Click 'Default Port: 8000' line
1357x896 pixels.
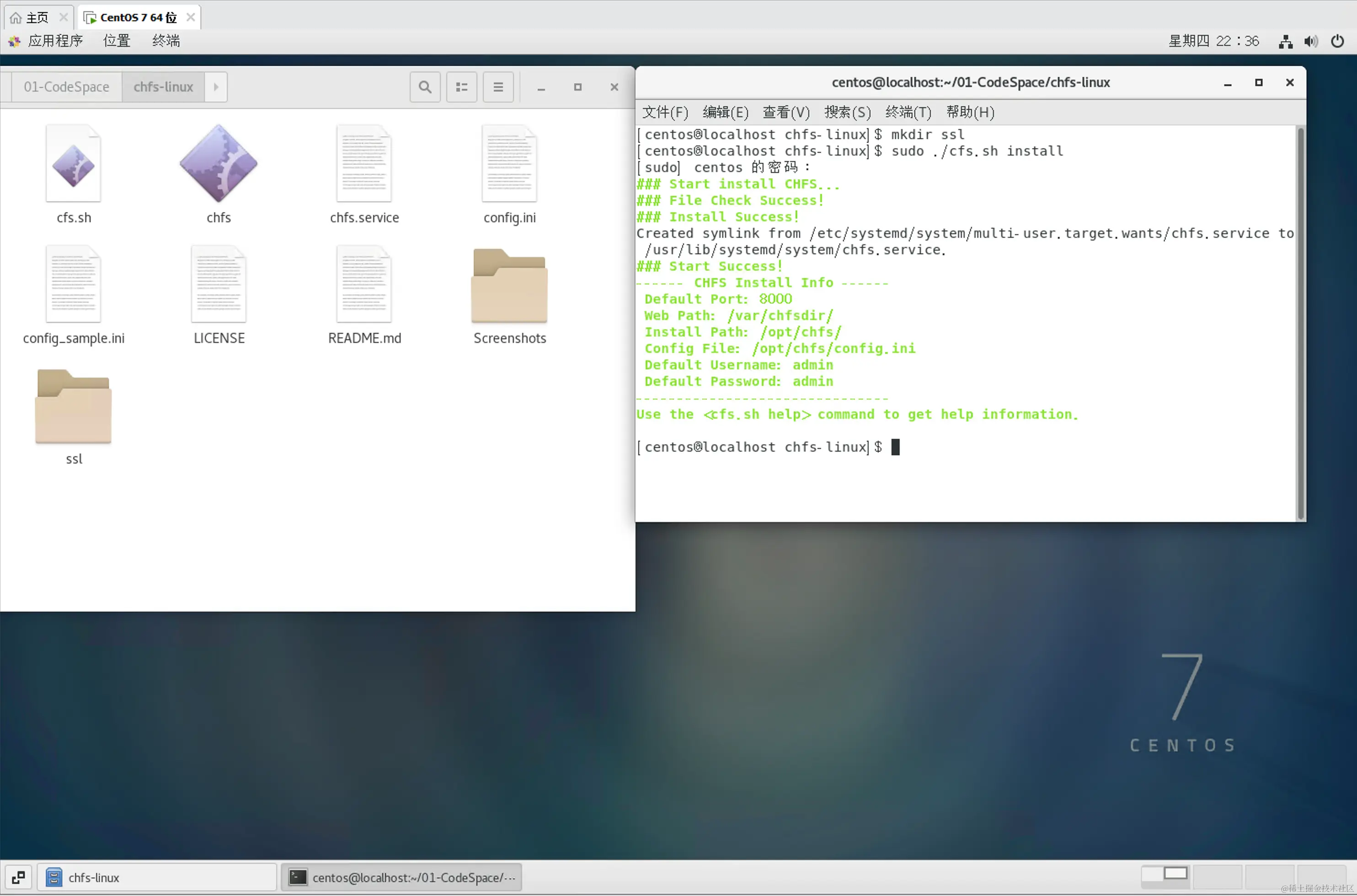point(718,299)
